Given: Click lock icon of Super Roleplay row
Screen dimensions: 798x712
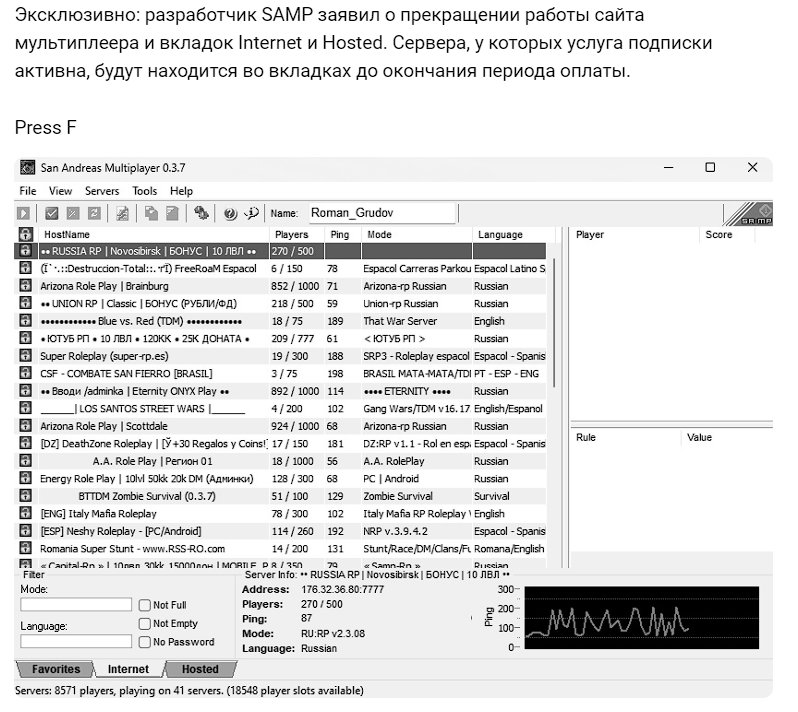Looking at the screenshot, I should [25, 356].
